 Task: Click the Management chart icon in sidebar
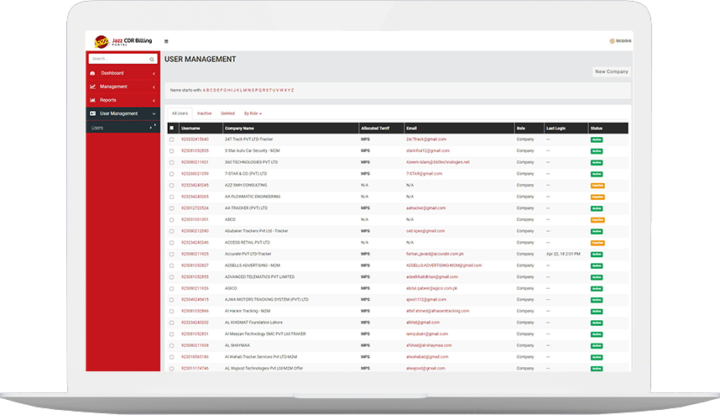pyautogui.click(x=93, y=87)
